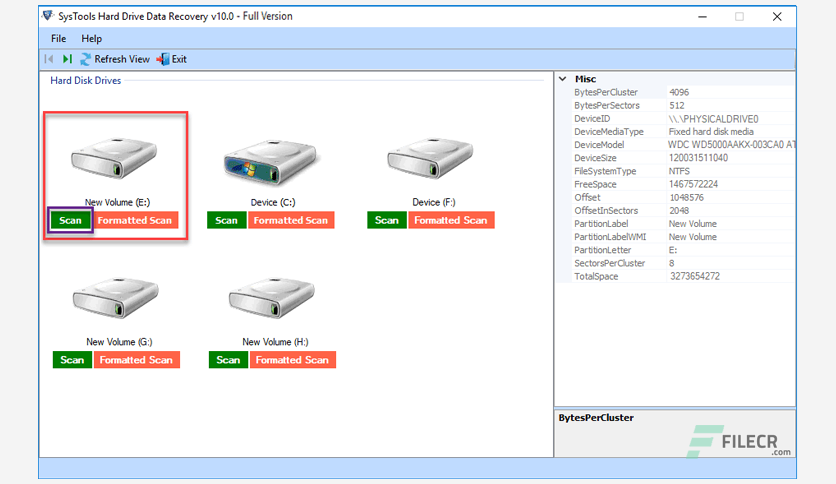Click the SysTools app icon in title bar
This screenshot has width=836, height=484.
(x=48, y=16)
